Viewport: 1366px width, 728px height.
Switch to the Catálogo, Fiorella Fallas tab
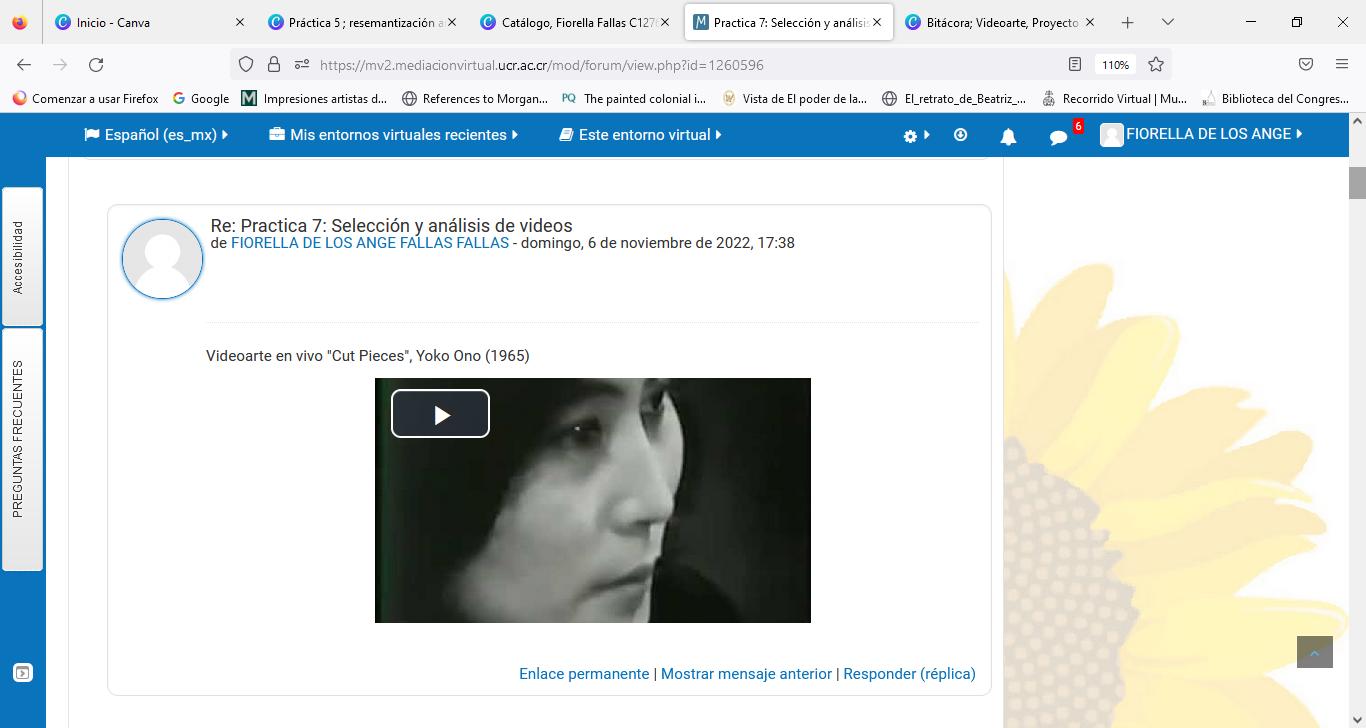click(x=574, y=22)
